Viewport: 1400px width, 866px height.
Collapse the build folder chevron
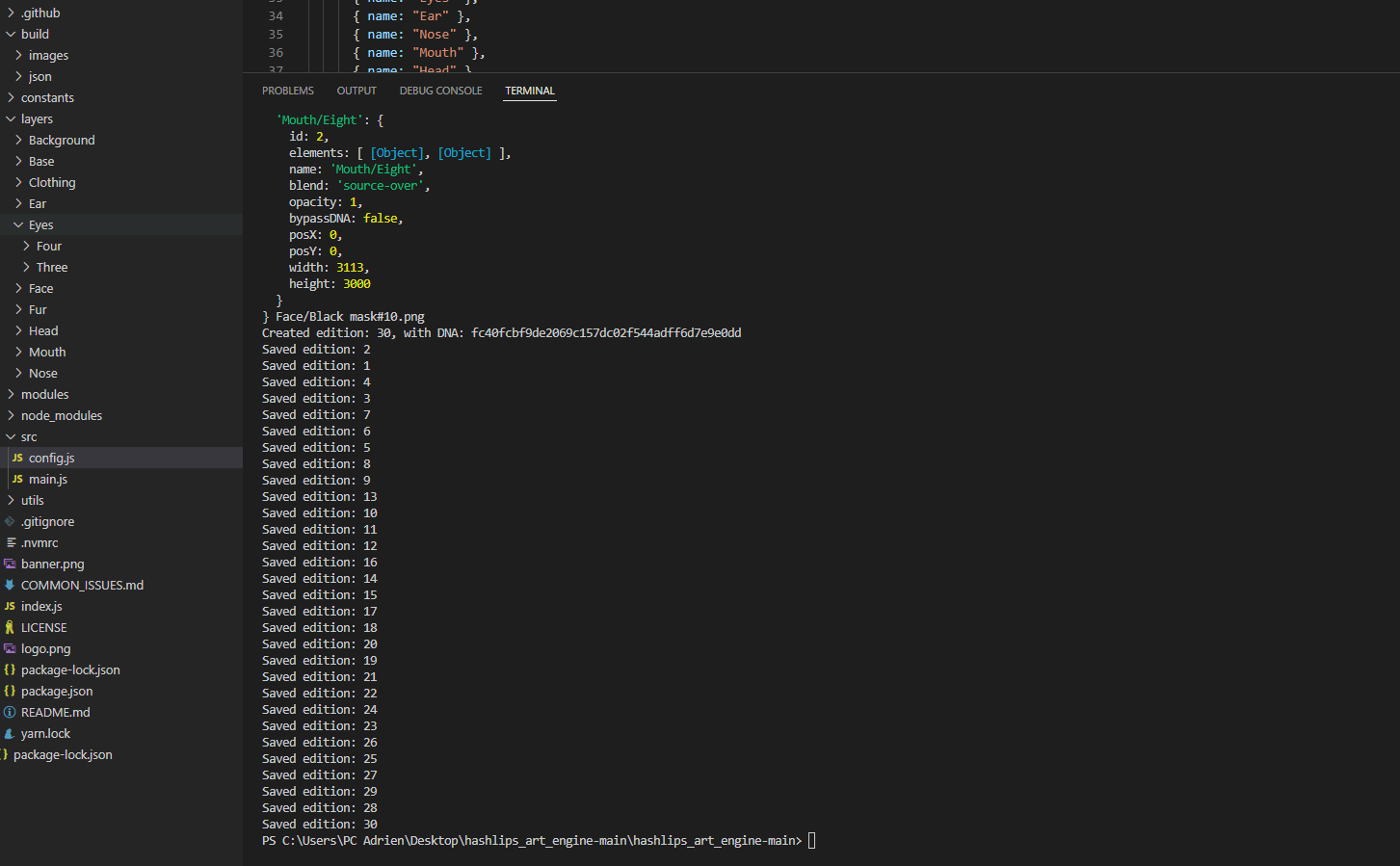click(x=11, y=34)
